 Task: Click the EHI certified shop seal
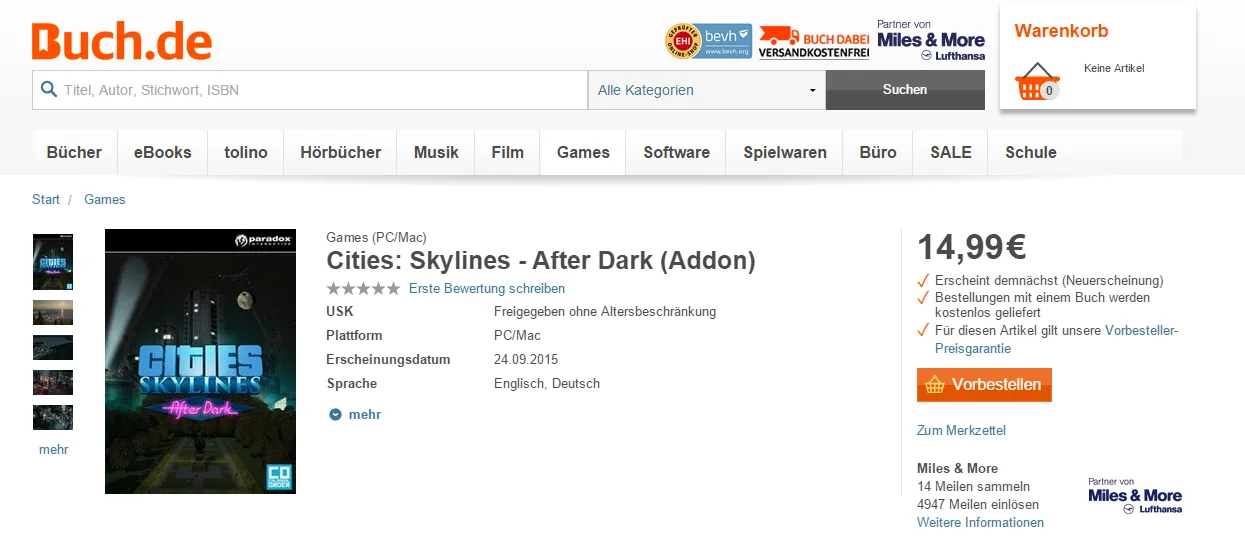click(x=682, y=41)
